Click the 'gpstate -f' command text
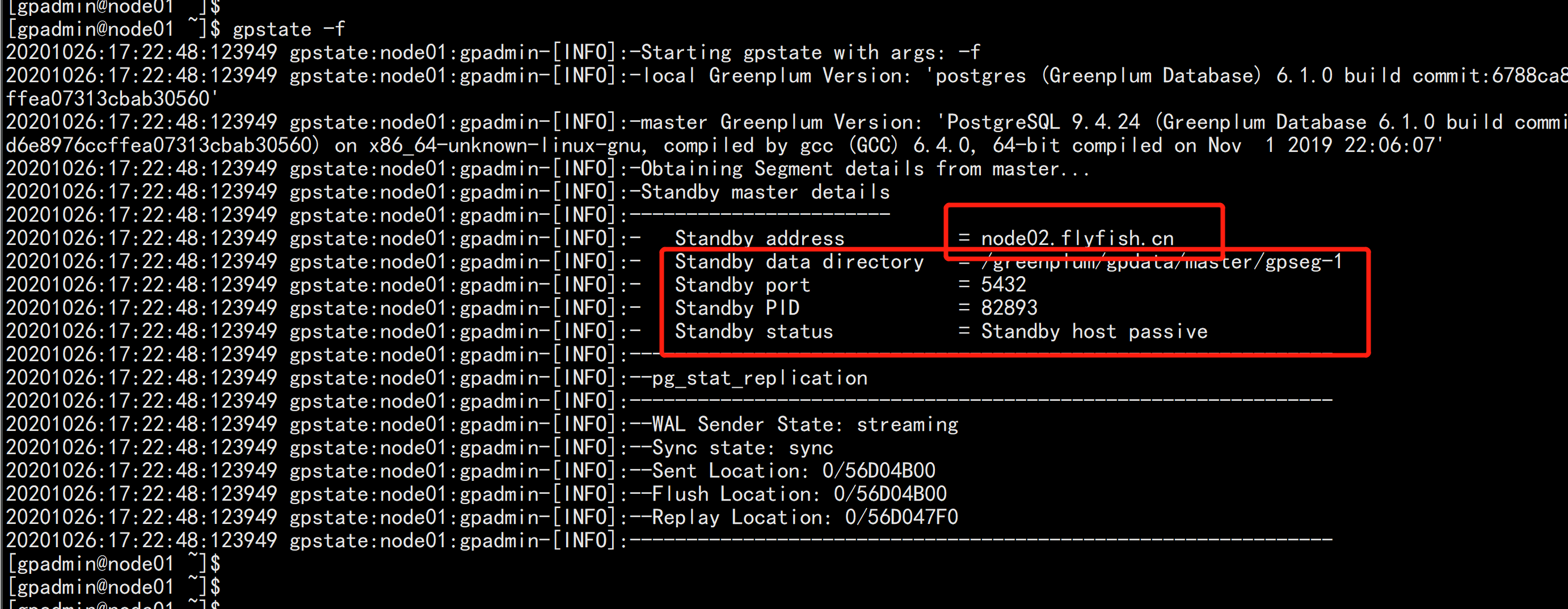The width and height of the screenshot is (1568, 609). coord(289,29)
